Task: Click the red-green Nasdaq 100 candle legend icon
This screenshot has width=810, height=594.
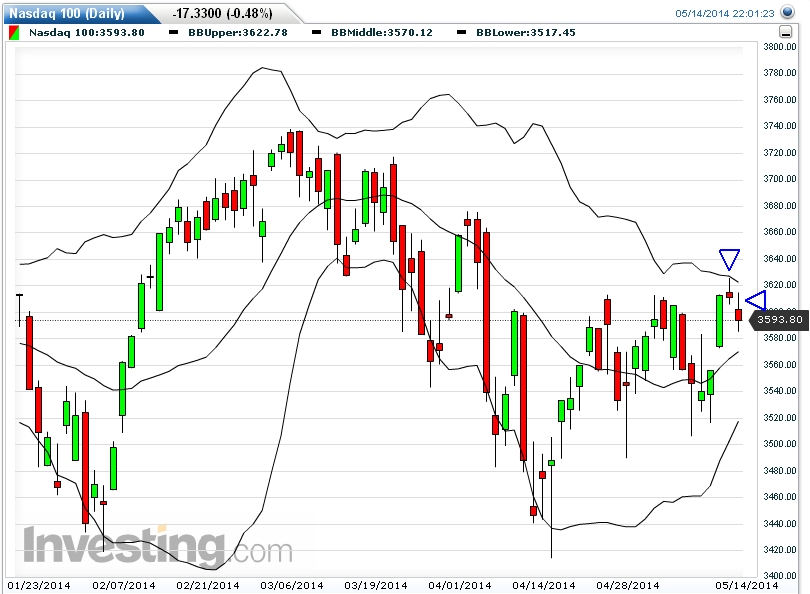Action: (x=14, y=33)
